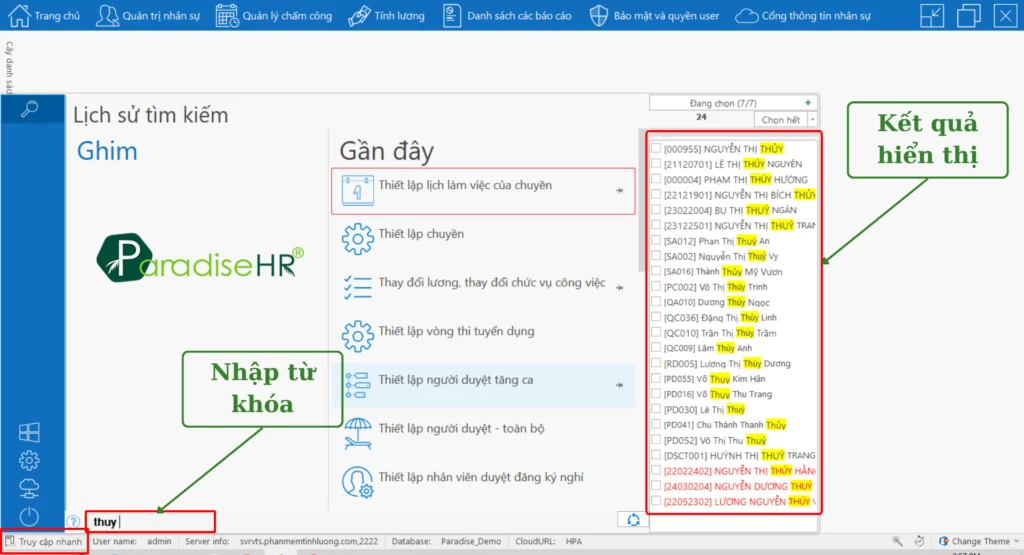Click the Chọn hết button

click(x=780, y=119)
